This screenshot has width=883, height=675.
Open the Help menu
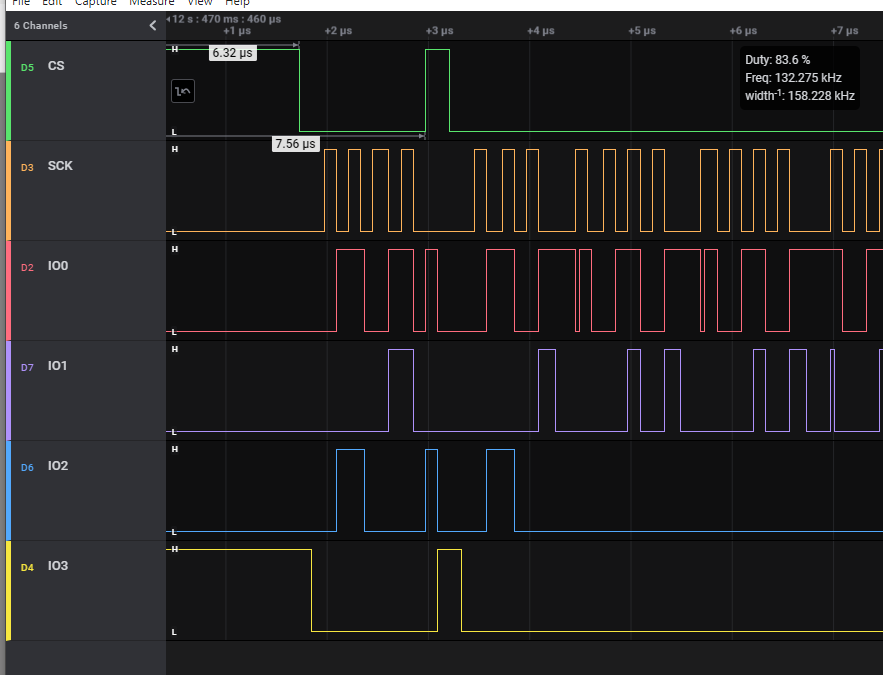coord(237,3)
